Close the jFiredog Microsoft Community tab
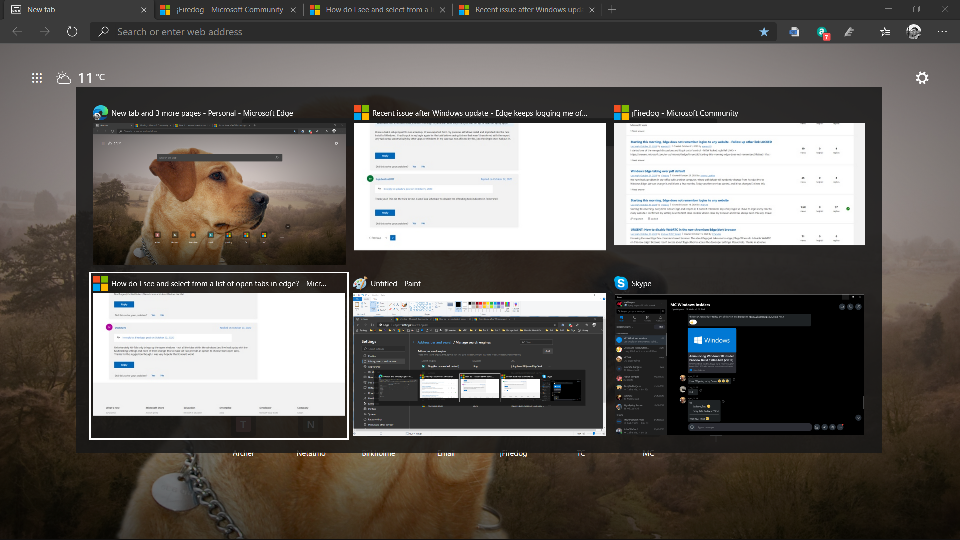960x540 pixels. (x=293, y=10)
